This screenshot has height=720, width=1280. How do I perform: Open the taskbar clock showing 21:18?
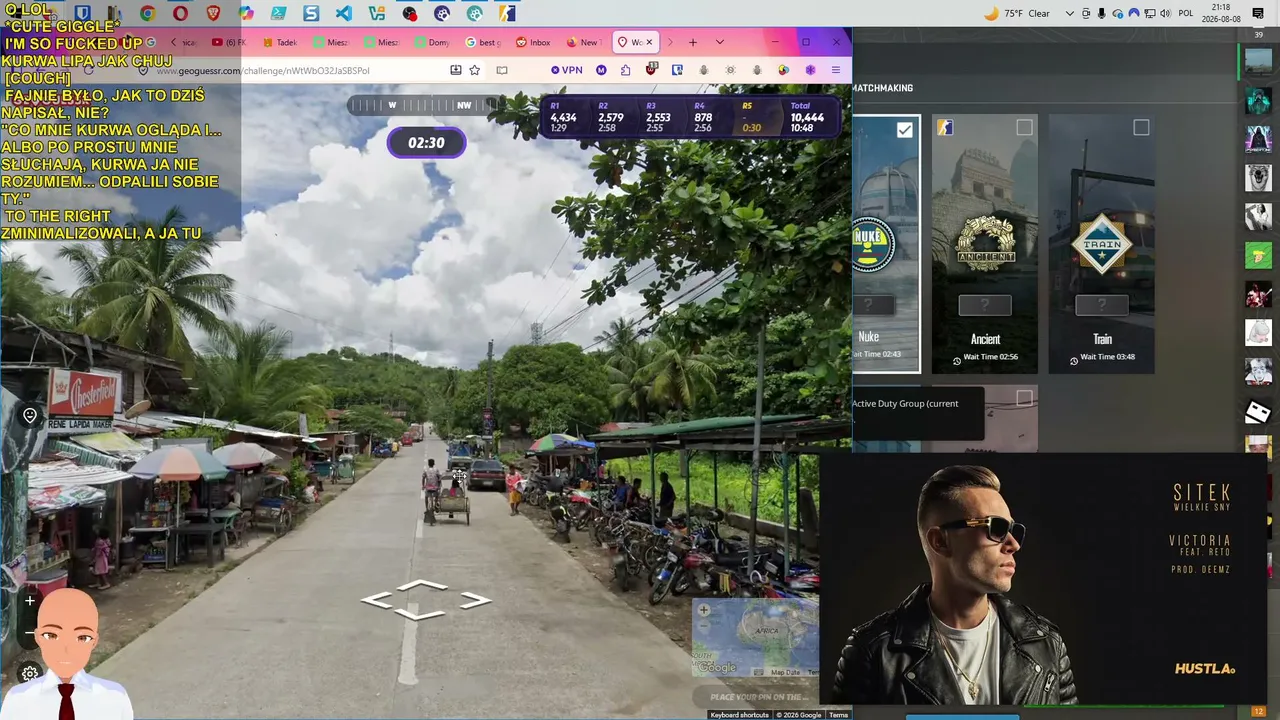coord(1221,13)
